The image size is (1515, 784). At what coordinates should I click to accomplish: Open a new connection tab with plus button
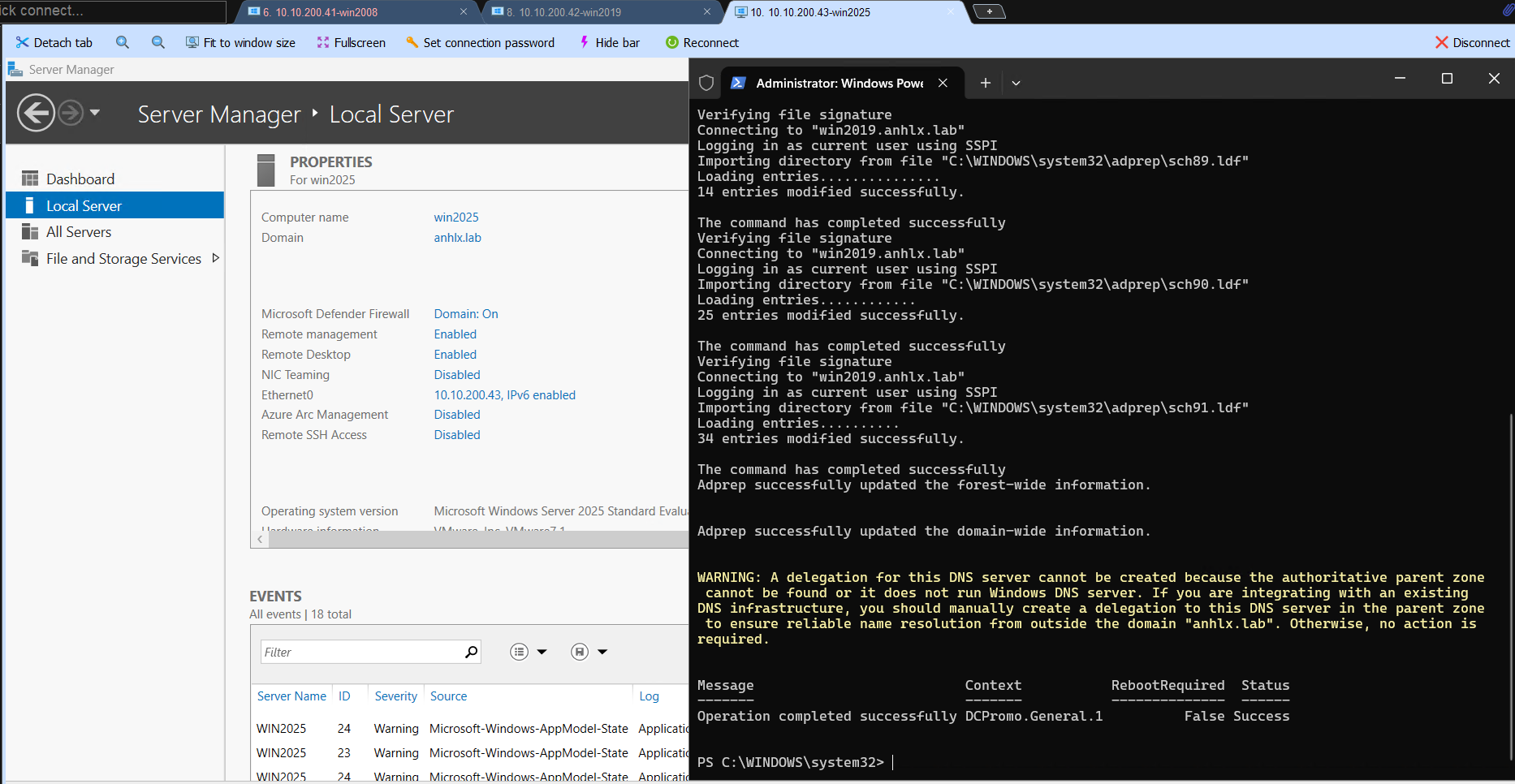(989, 11)
